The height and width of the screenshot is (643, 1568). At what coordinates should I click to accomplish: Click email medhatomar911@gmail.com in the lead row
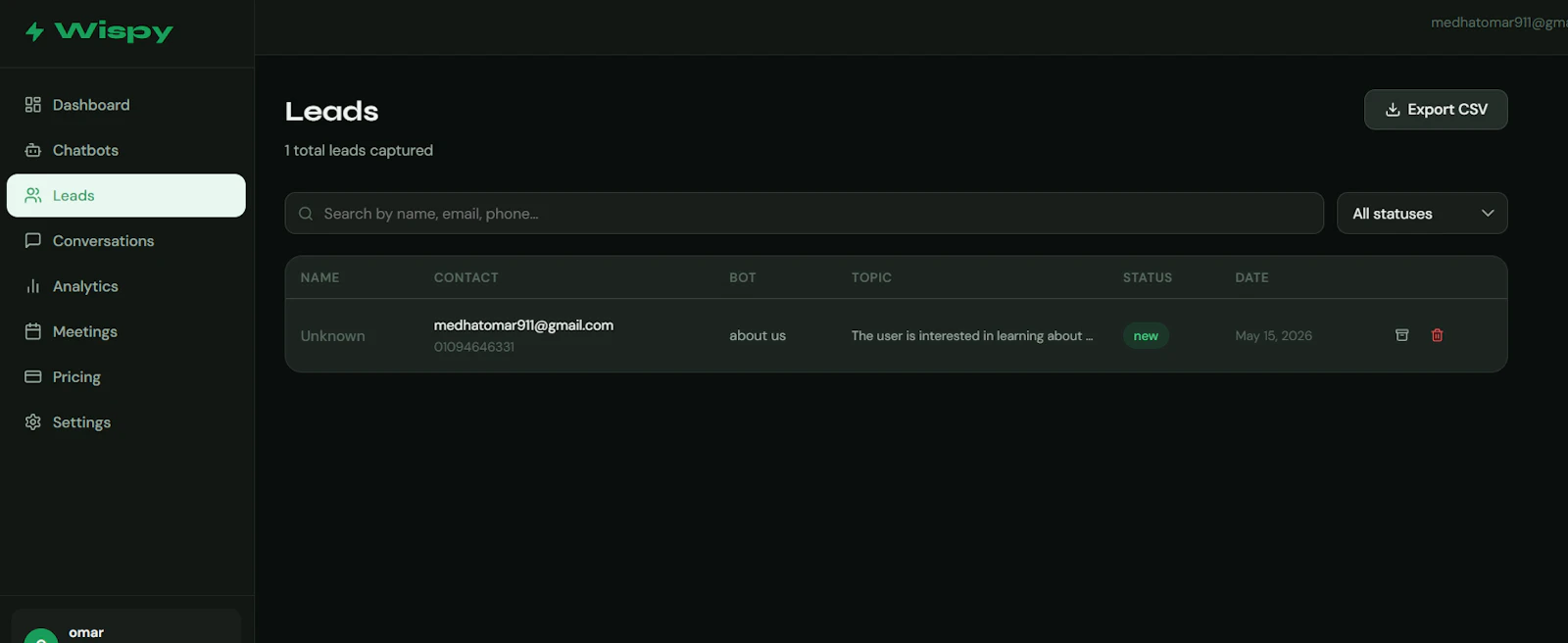pyautogui.click(x=523, y=325)
